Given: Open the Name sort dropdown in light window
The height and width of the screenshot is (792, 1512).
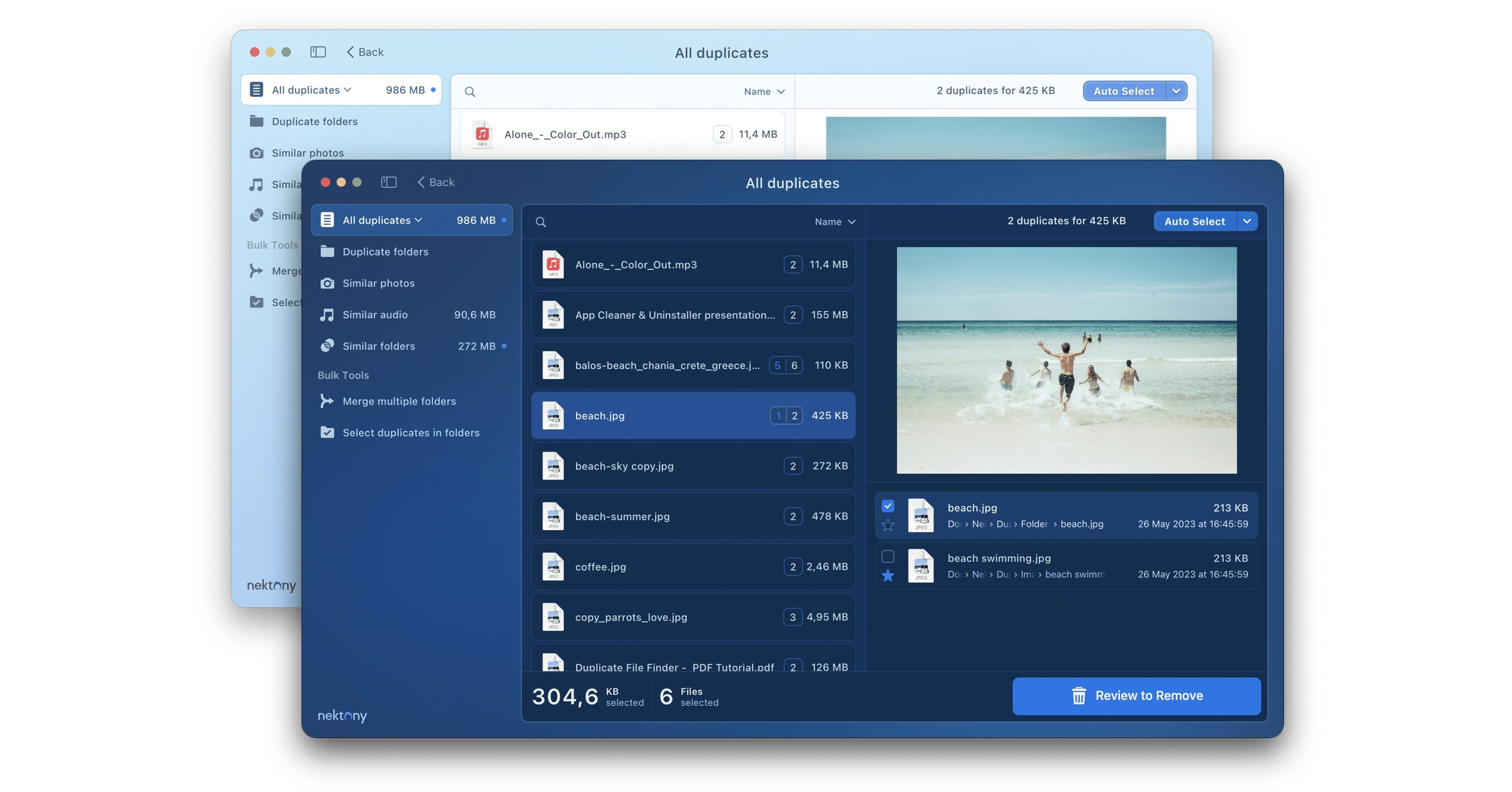Looking at the screenshot, I should tap(764, 92).
